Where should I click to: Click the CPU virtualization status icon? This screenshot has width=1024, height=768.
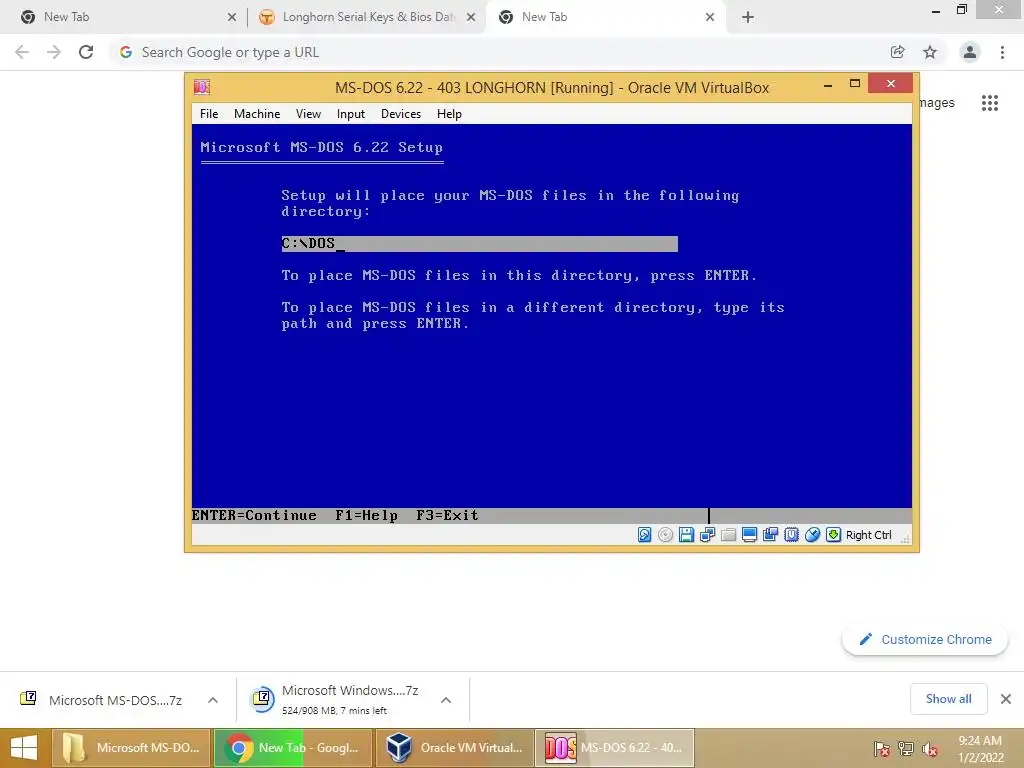(x=792, y=535)
